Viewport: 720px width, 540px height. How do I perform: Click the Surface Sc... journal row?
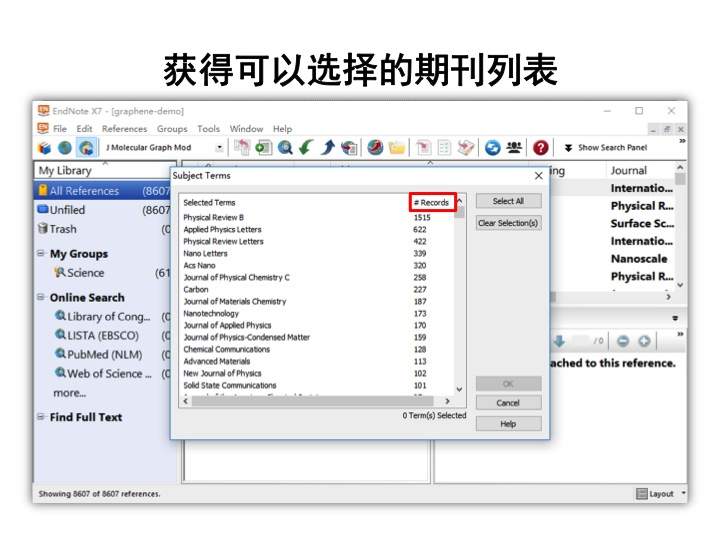642,223
